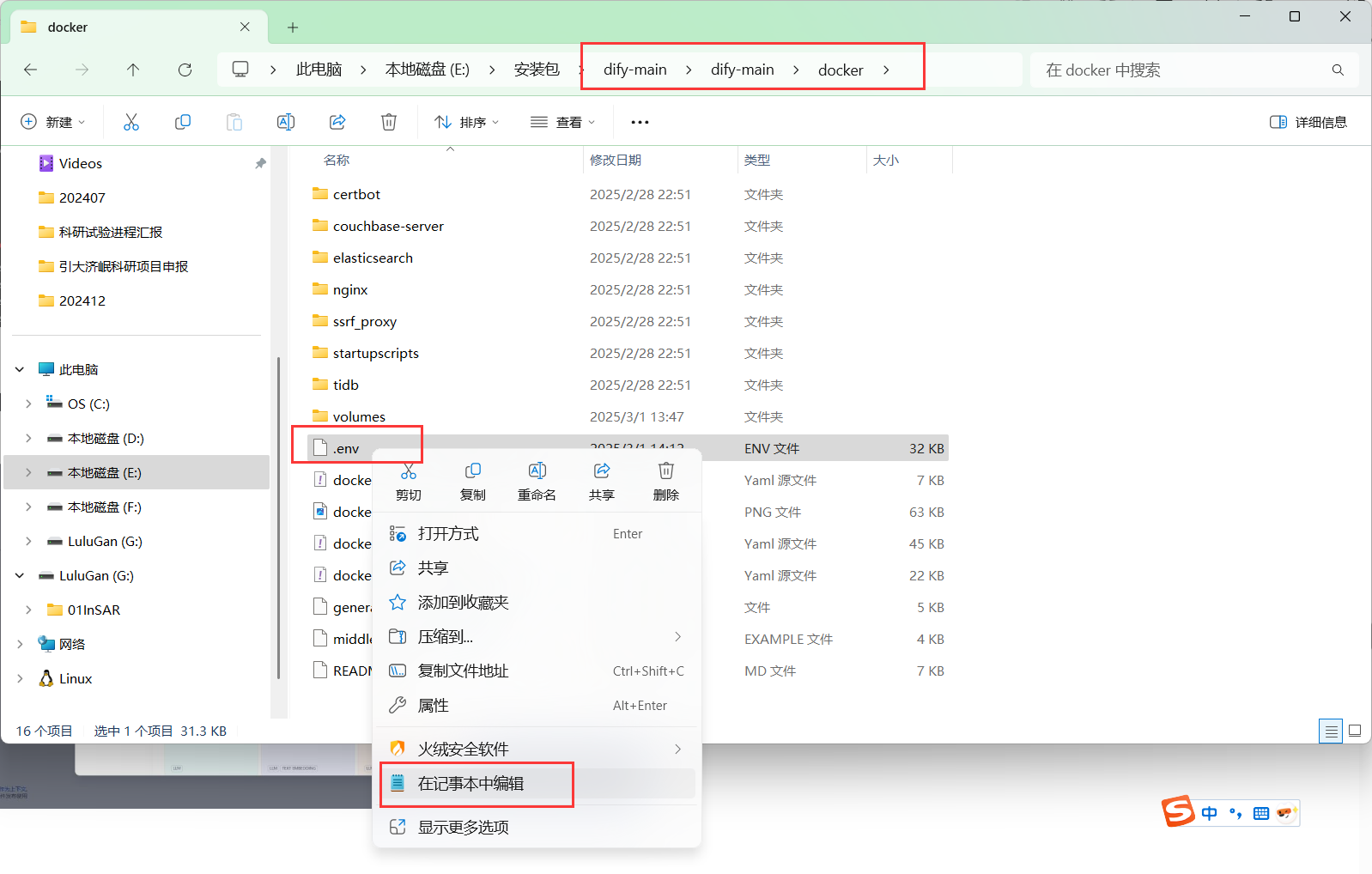Viewport: 1372px width, 874px height.
Task: Click 剪切 in the context menu
Action: coord(409,482)
